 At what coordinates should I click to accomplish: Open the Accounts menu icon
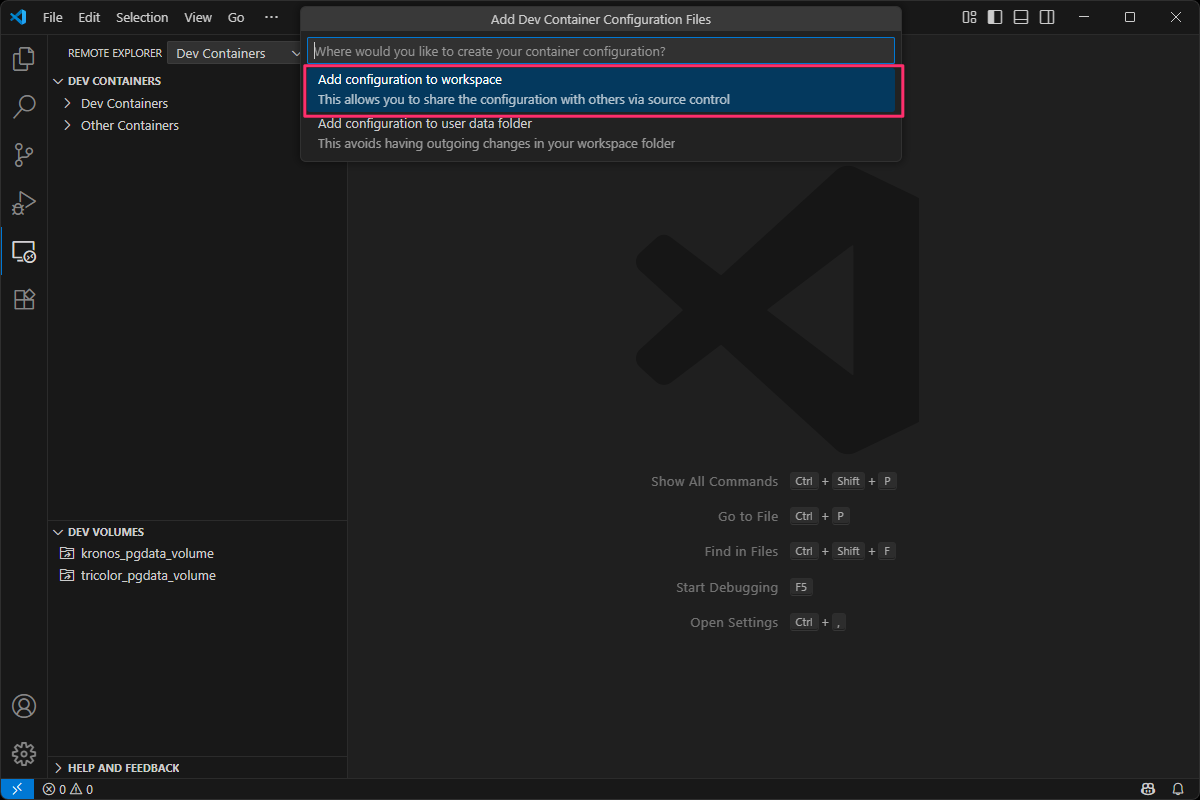[24, 706]
